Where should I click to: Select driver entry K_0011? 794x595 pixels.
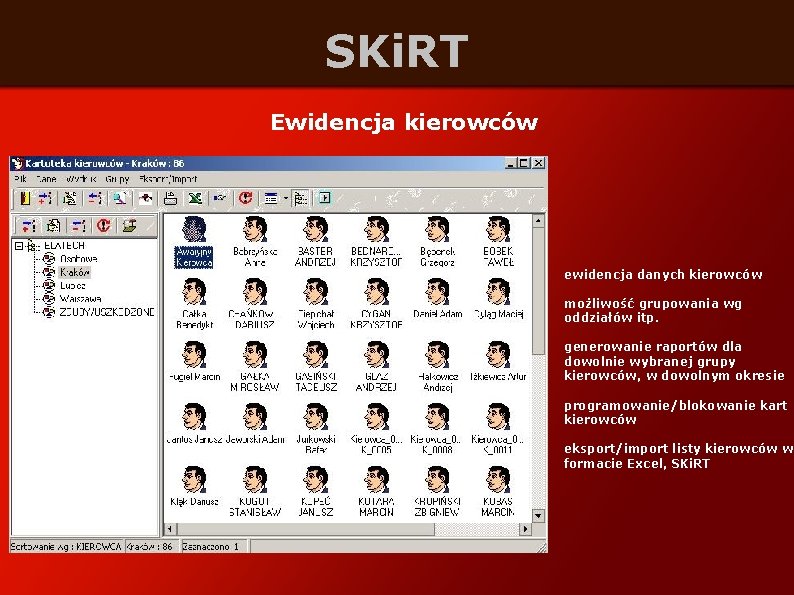(x=498, y=429)
